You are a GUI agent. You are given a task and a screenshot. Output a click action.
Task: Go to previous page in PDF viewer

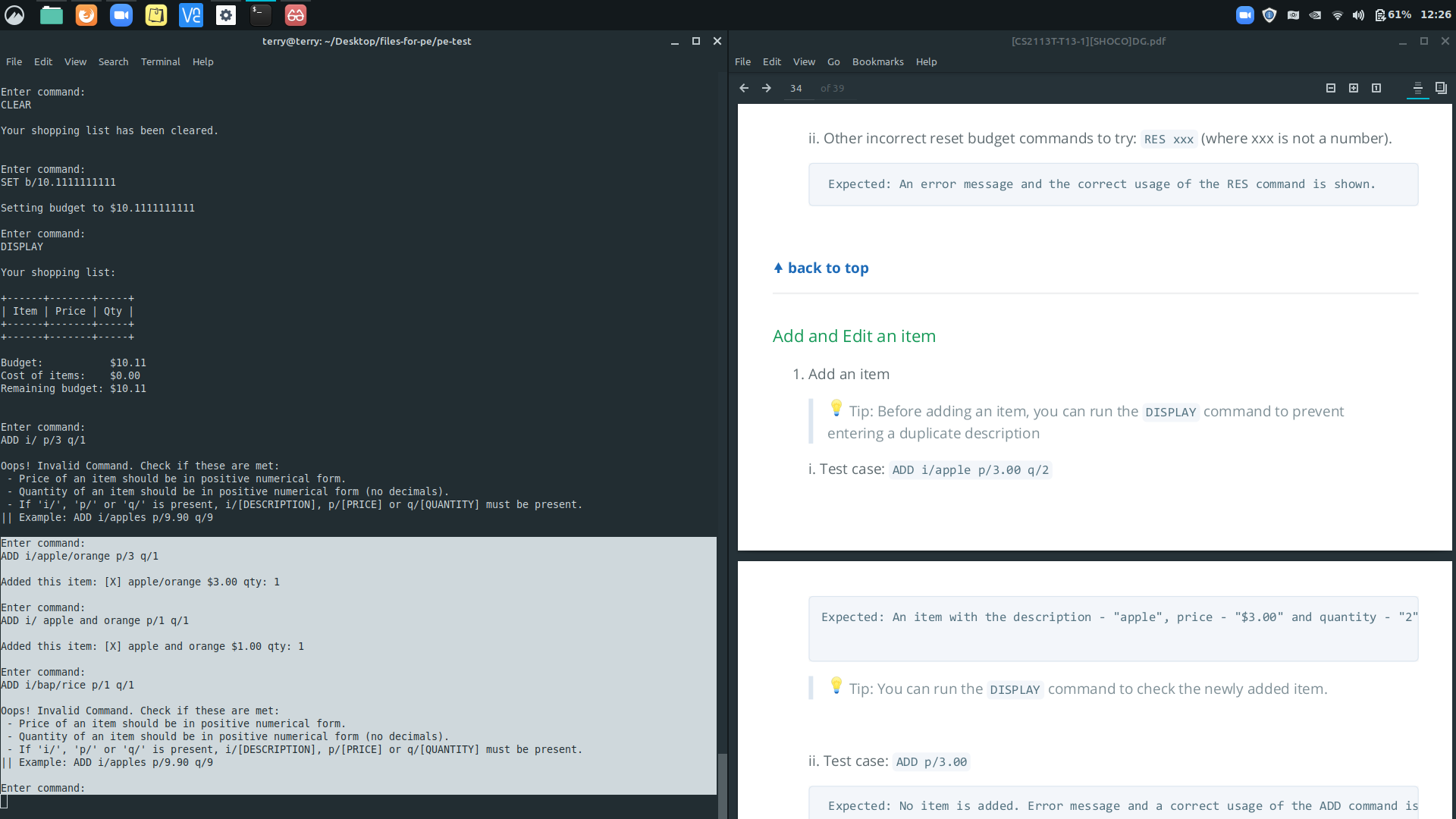(x=744, y=88)
